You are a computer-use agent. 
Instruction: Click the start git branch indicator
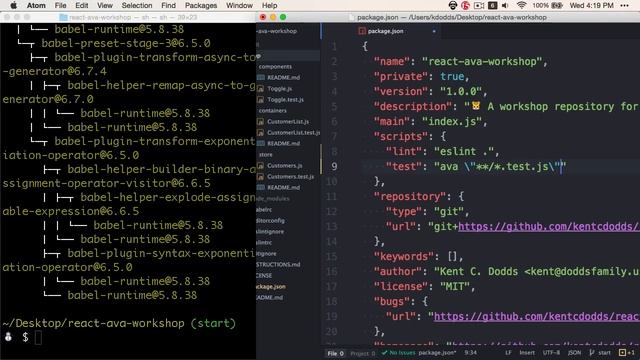600,353
